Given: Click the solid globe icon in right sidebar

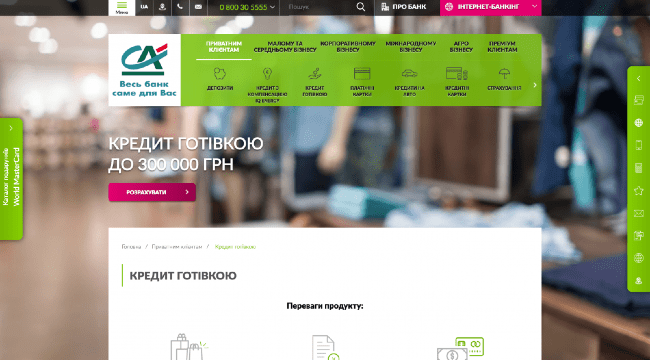Looking at the screenshot, I should pos(638,122).
